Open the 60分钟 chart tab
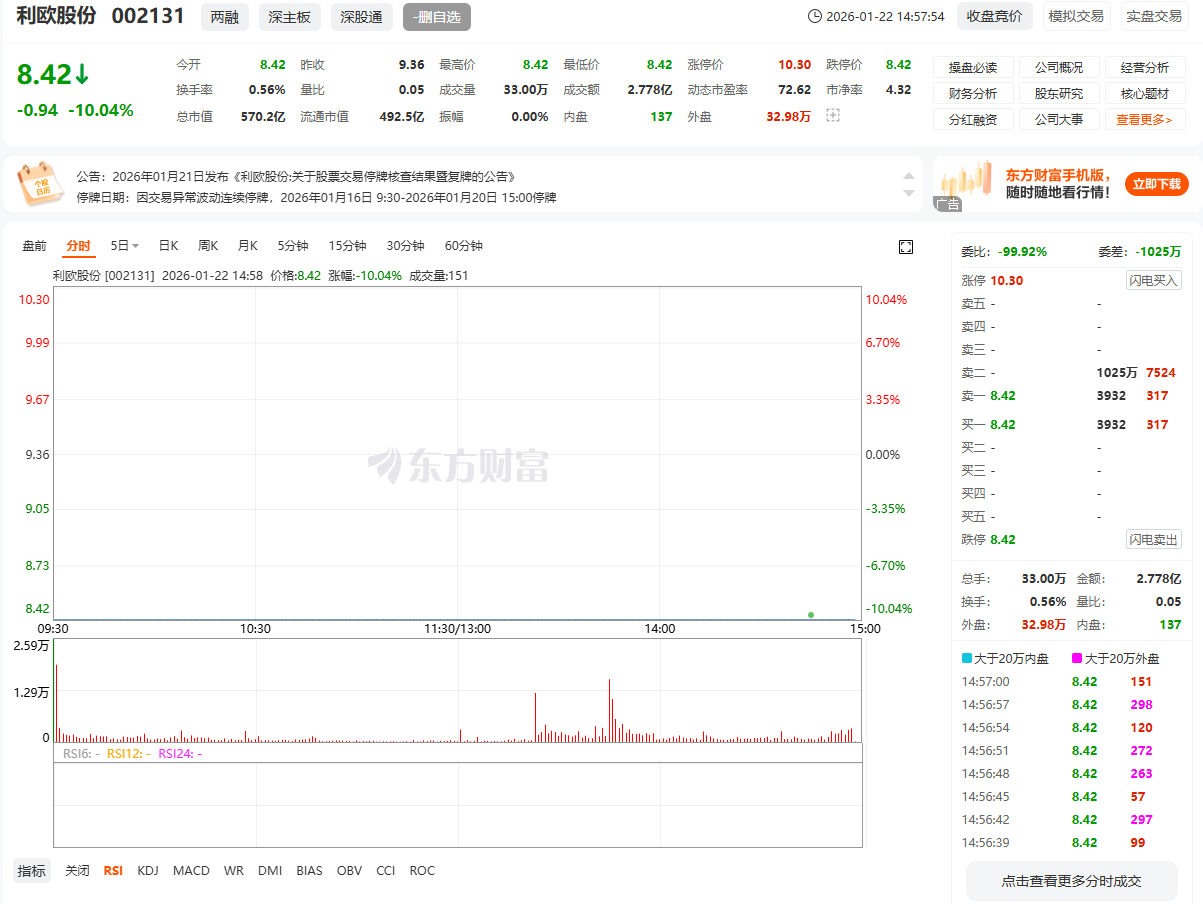1203x904 pixels. point(463,246)
